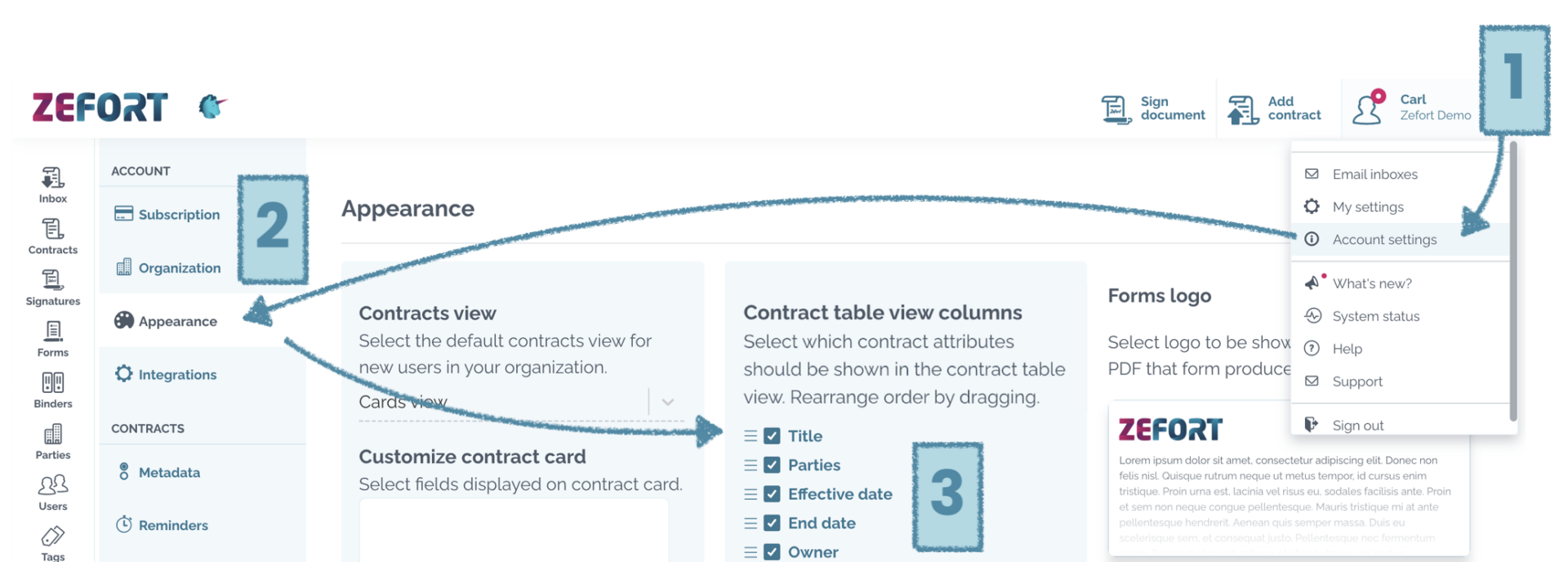Open the Signatures section

coord(51,286)
